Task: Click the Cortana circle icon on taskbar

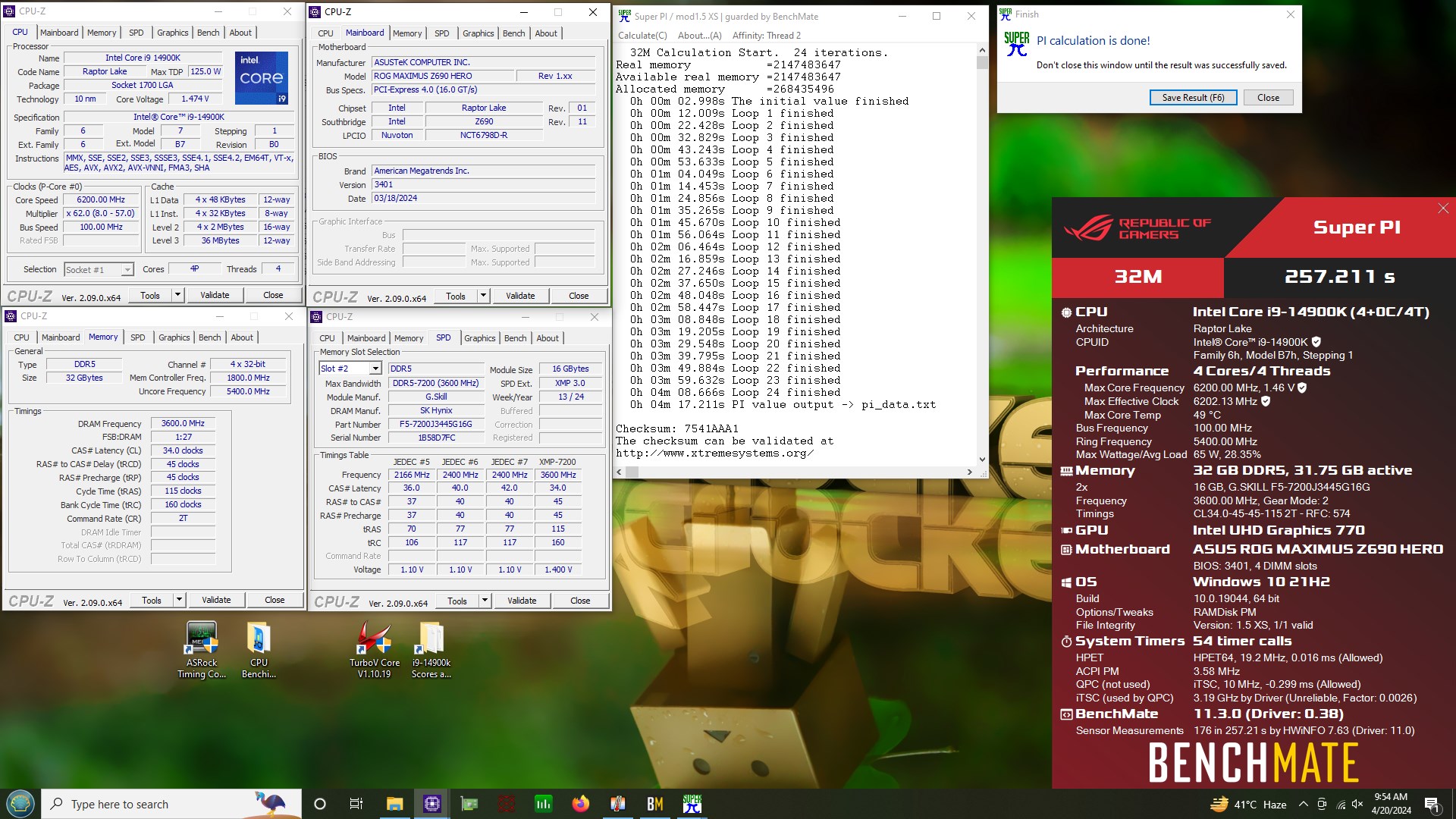Action: [x=319, y=804]
